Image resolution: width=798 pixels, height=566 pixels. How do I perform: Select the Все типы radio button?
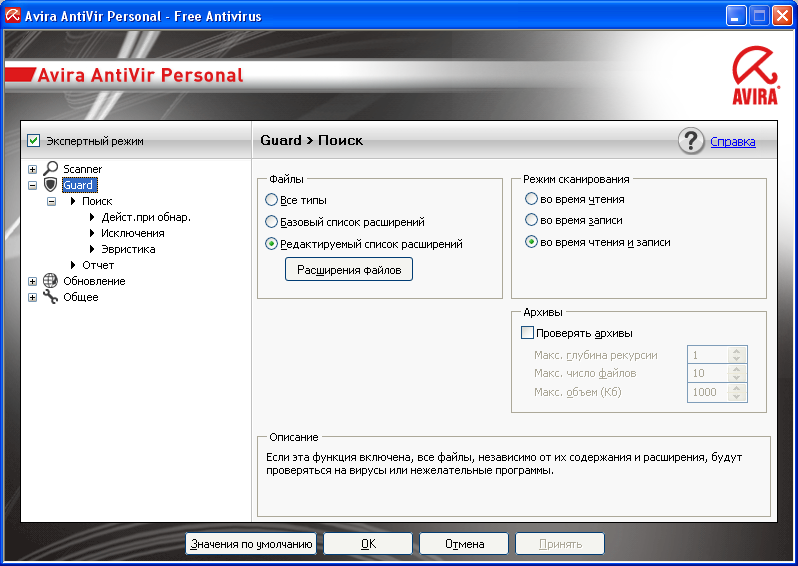point(271,200)
